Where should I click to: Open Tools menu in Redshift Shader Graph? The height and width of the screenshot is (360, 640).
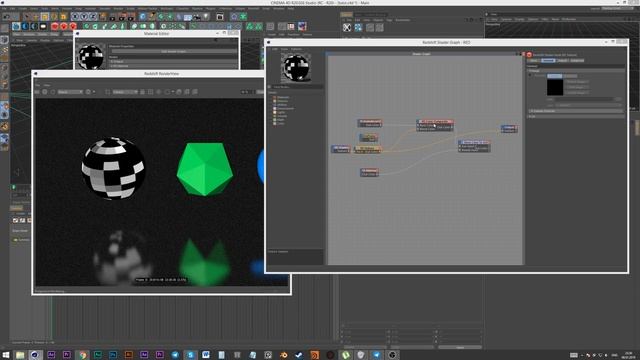click(284, 49)
